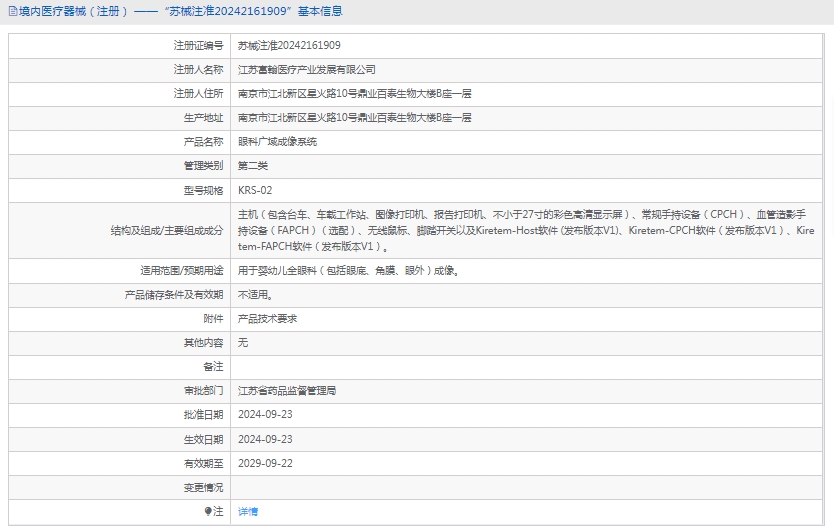834x532 pixels.
Task: Click the attachment value 产品技术要求
Action: [267, 318]
